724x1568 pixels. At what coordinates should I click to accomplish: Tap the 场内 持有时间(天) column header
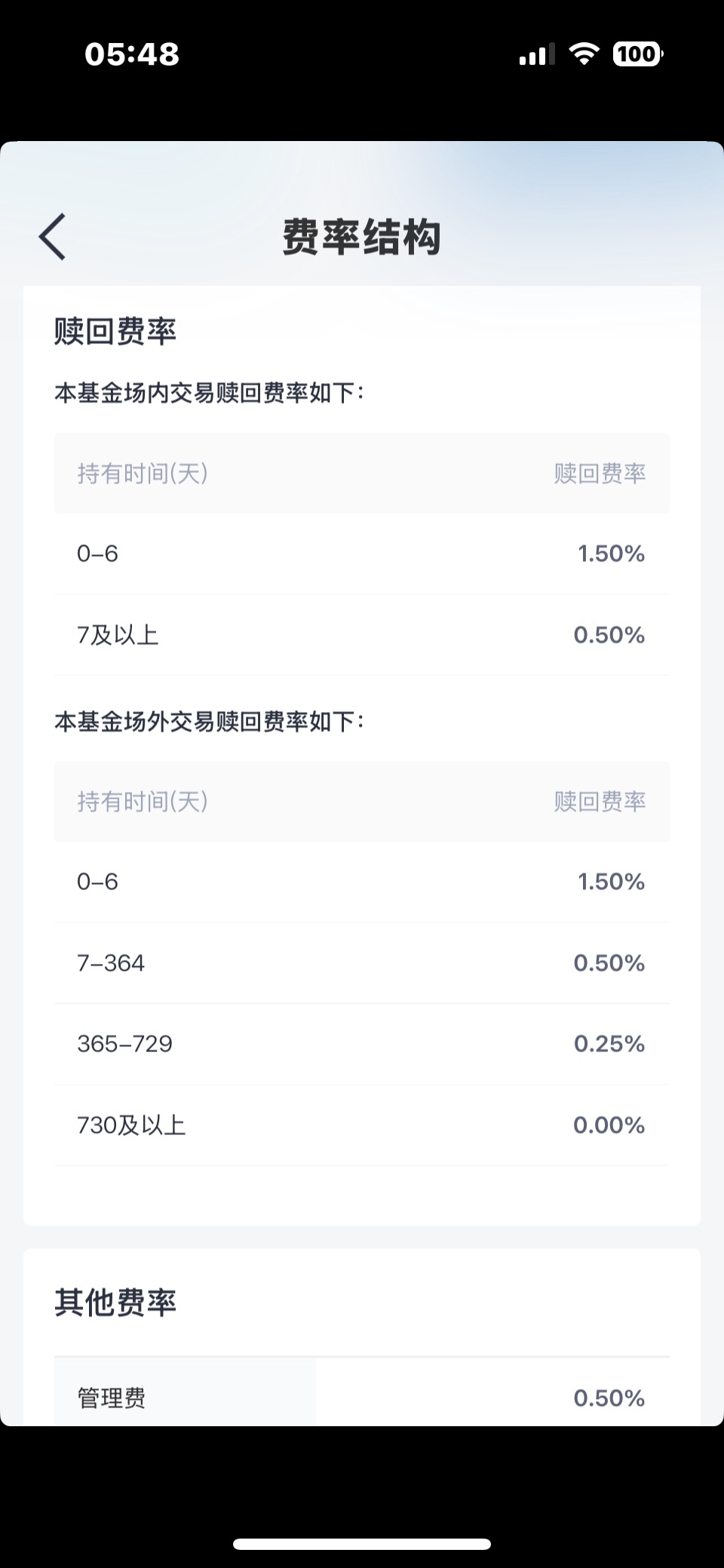point(143,473)
